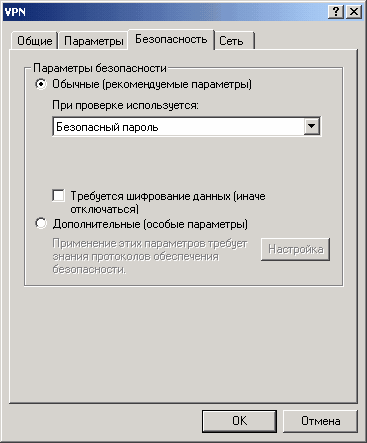Click the При проверке используется label
This screenshot has width=367, height=443.
coord(125,105)
